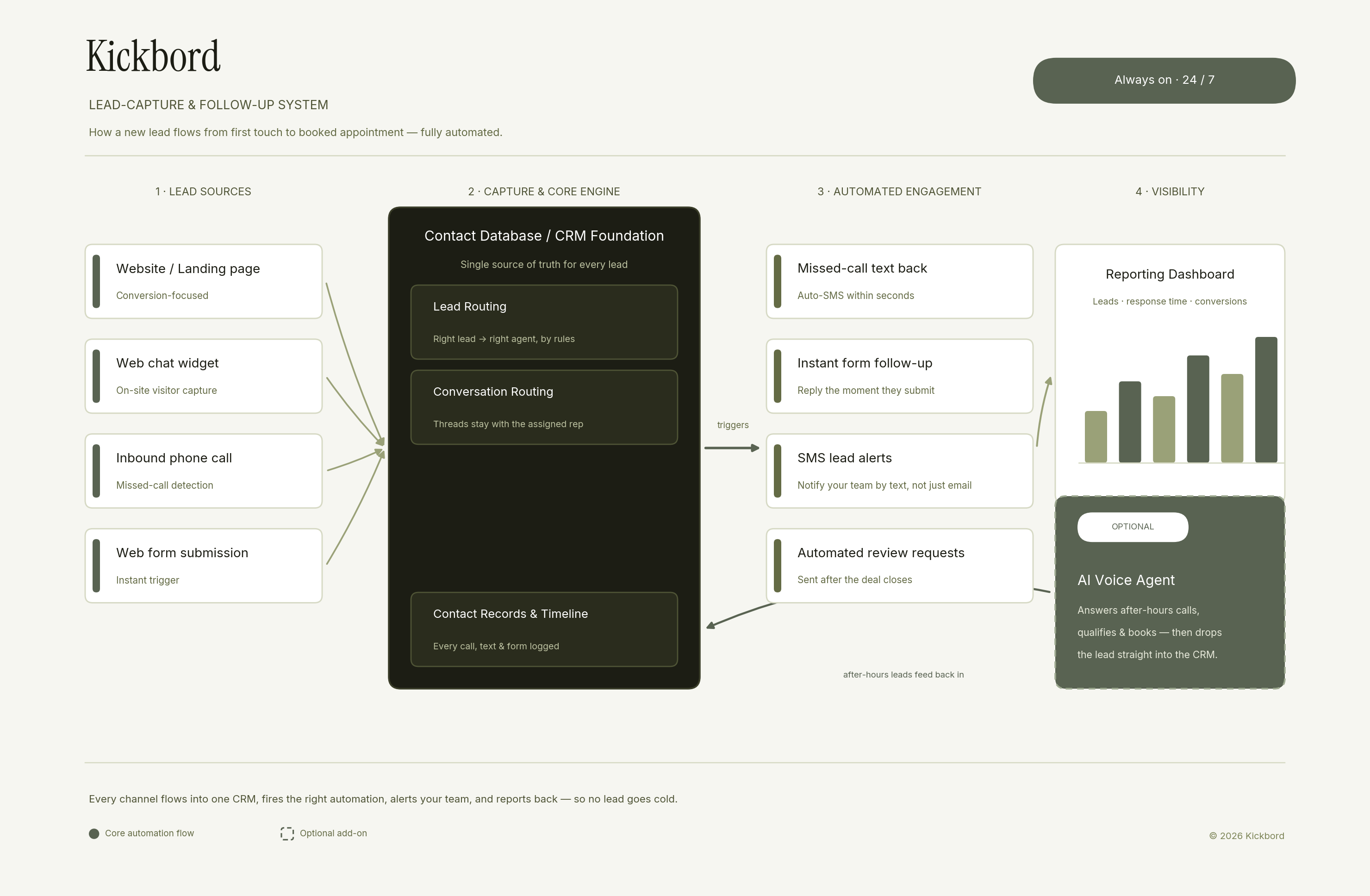Click the Kickbord logo title
The image size is (1370, 896).
(153, 56)
